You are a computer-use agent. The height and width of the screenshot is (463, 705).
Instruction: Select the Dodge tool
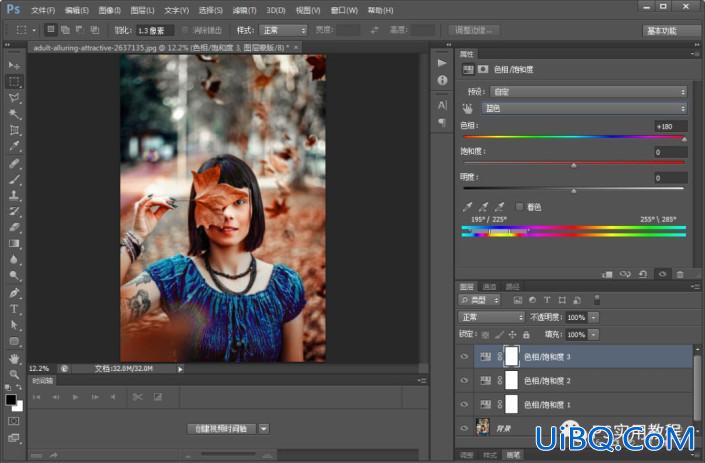click(x=14, y=276)
